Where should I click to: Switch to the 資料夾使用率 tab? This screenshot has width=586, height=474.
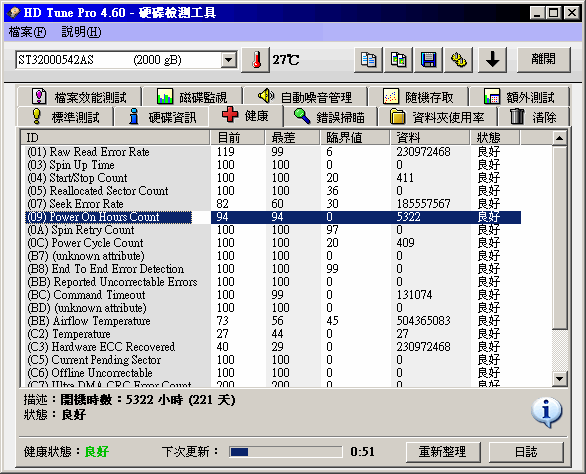[x=437, y=117]
